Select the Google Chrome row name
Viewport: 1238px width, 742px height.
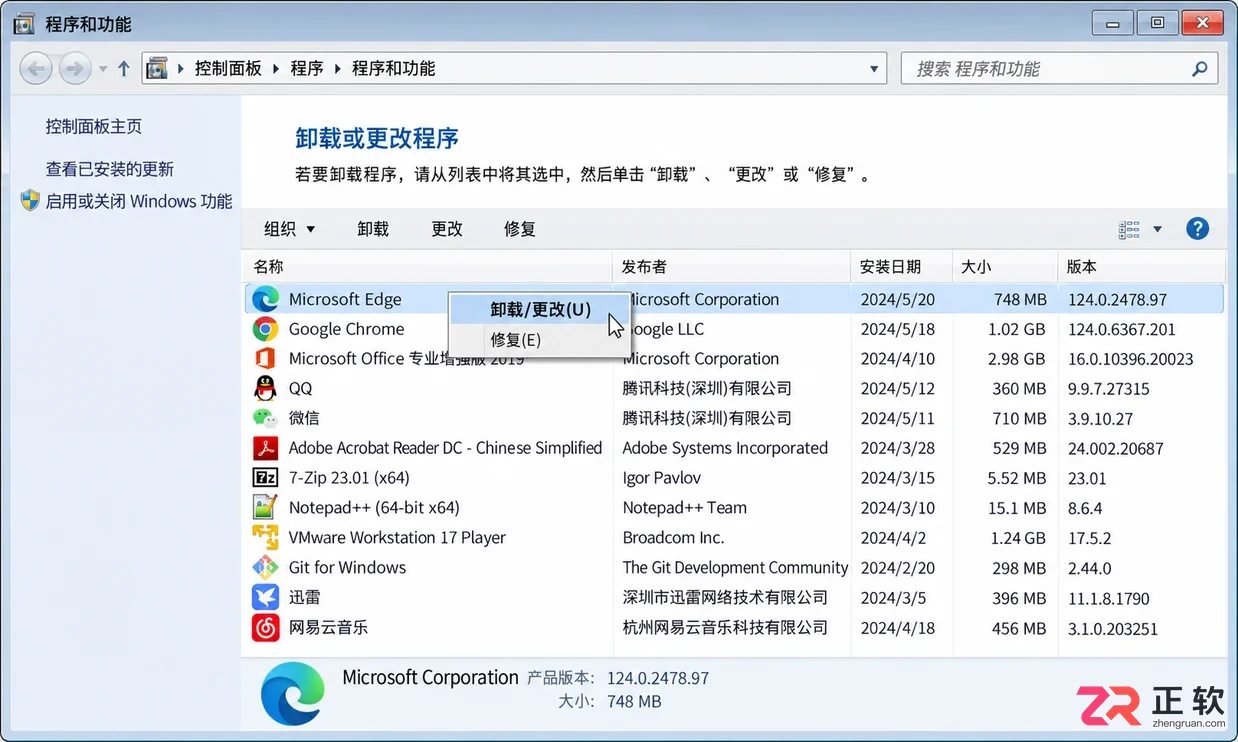tap(346, 329)
